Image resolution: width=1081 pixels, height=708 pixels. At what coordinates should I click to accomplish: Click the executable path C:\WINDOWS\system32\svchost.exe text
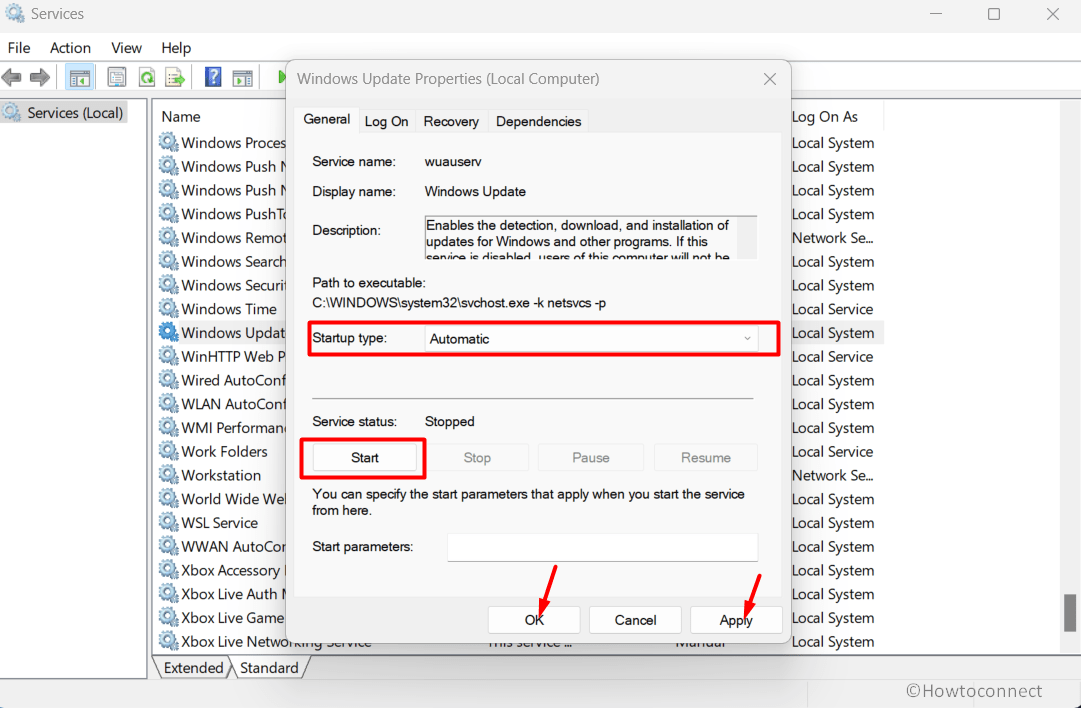[x=459, y=303]
